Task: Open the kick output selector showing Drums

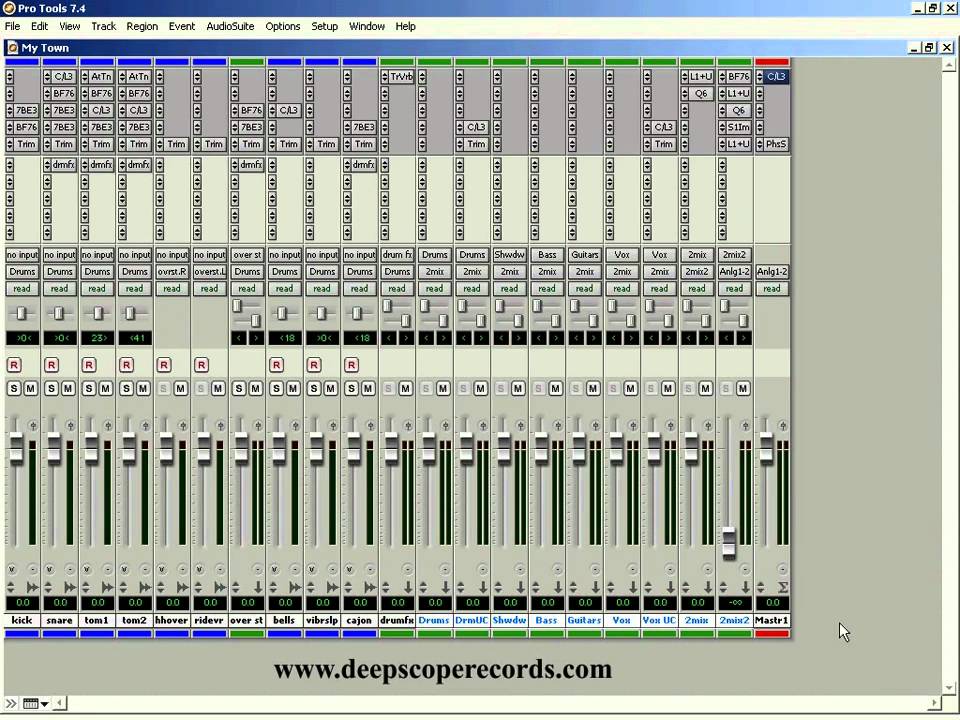Action: click(x=23, y=272)
